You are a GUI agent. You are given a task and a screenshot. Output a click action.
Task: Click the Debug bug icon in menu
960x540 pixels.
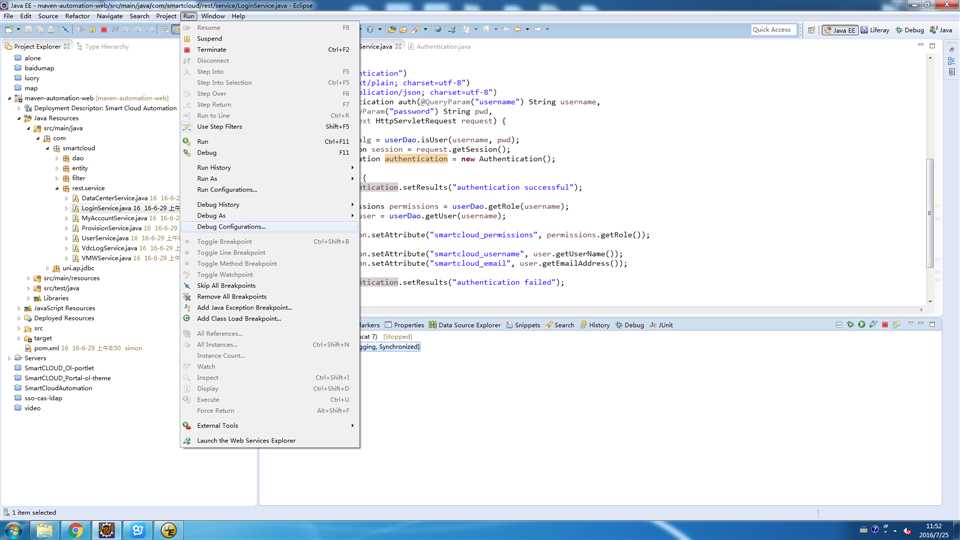pos(187,152)
